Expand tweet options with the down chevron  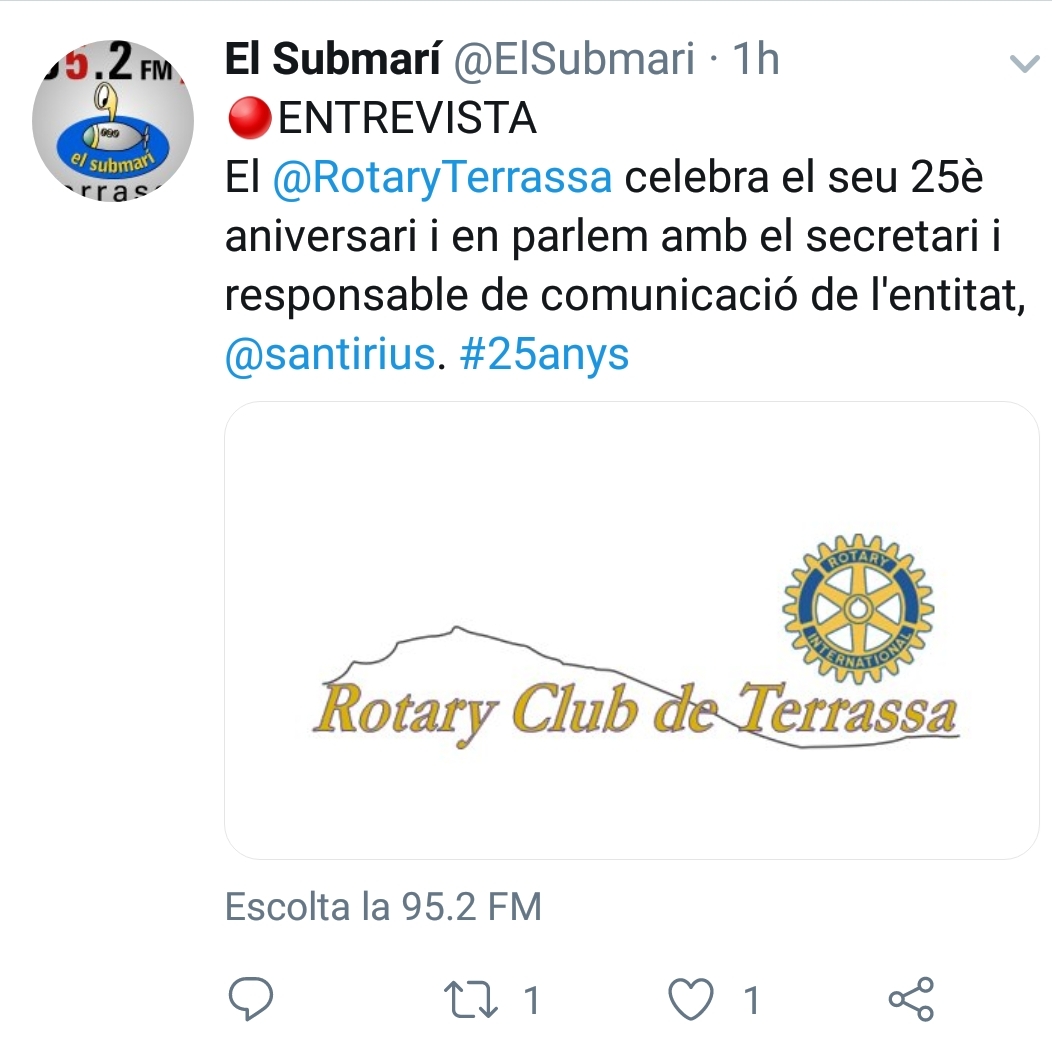pos(1024,64)
